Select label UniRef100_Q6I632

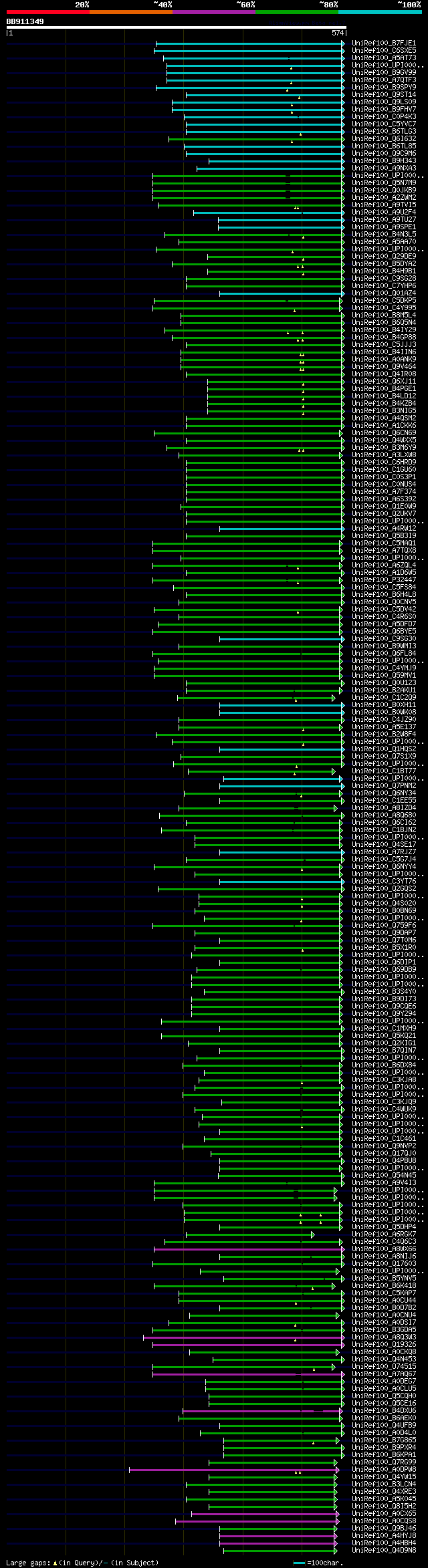click(x=384, y=138)
